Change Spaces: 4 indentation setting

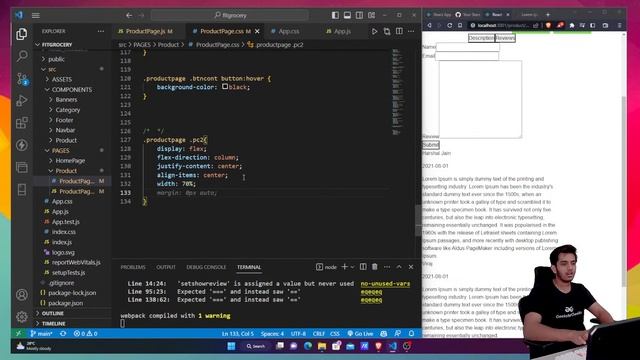click(x=272, y=333)
